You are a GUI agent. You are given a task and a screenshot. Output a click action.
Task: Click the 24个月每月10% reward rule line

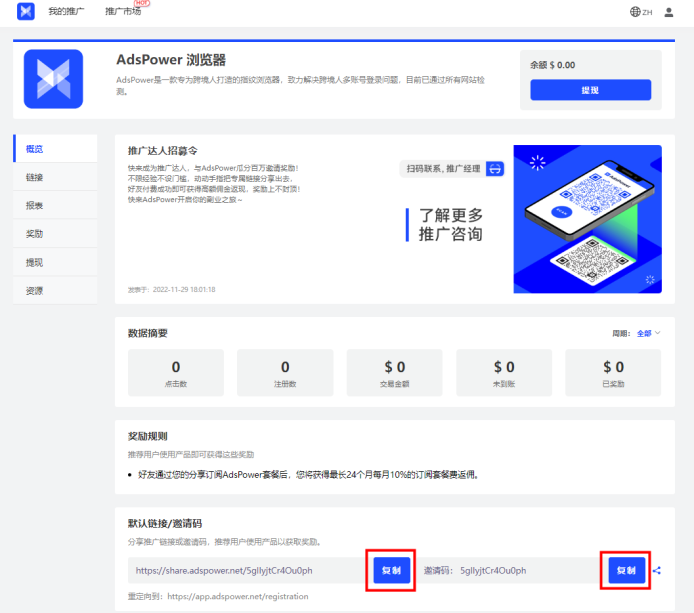pos(309,475)
